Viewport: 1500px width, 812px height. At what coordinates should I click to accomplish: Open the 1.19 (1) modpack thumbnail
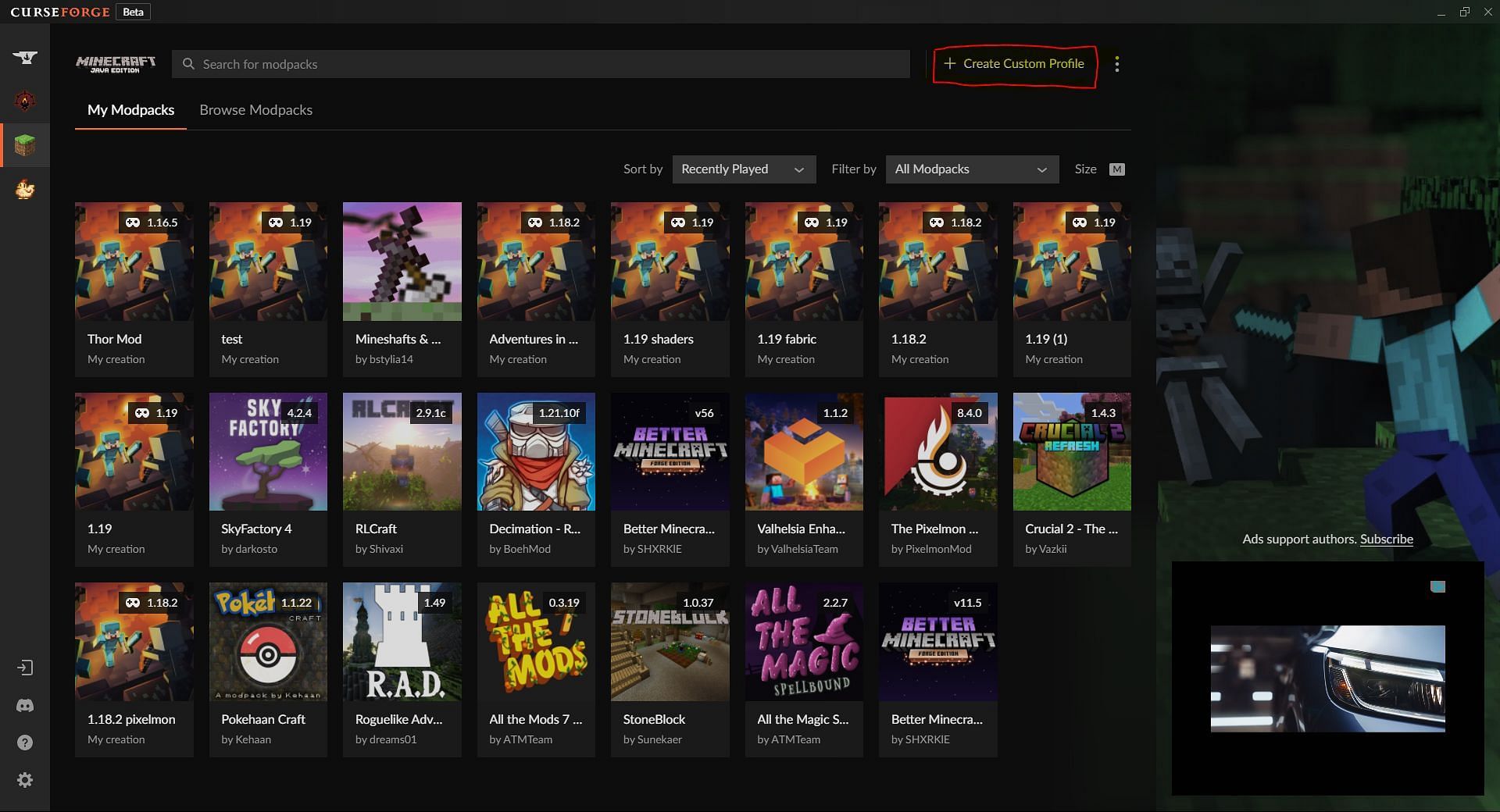click(1072, 262)
